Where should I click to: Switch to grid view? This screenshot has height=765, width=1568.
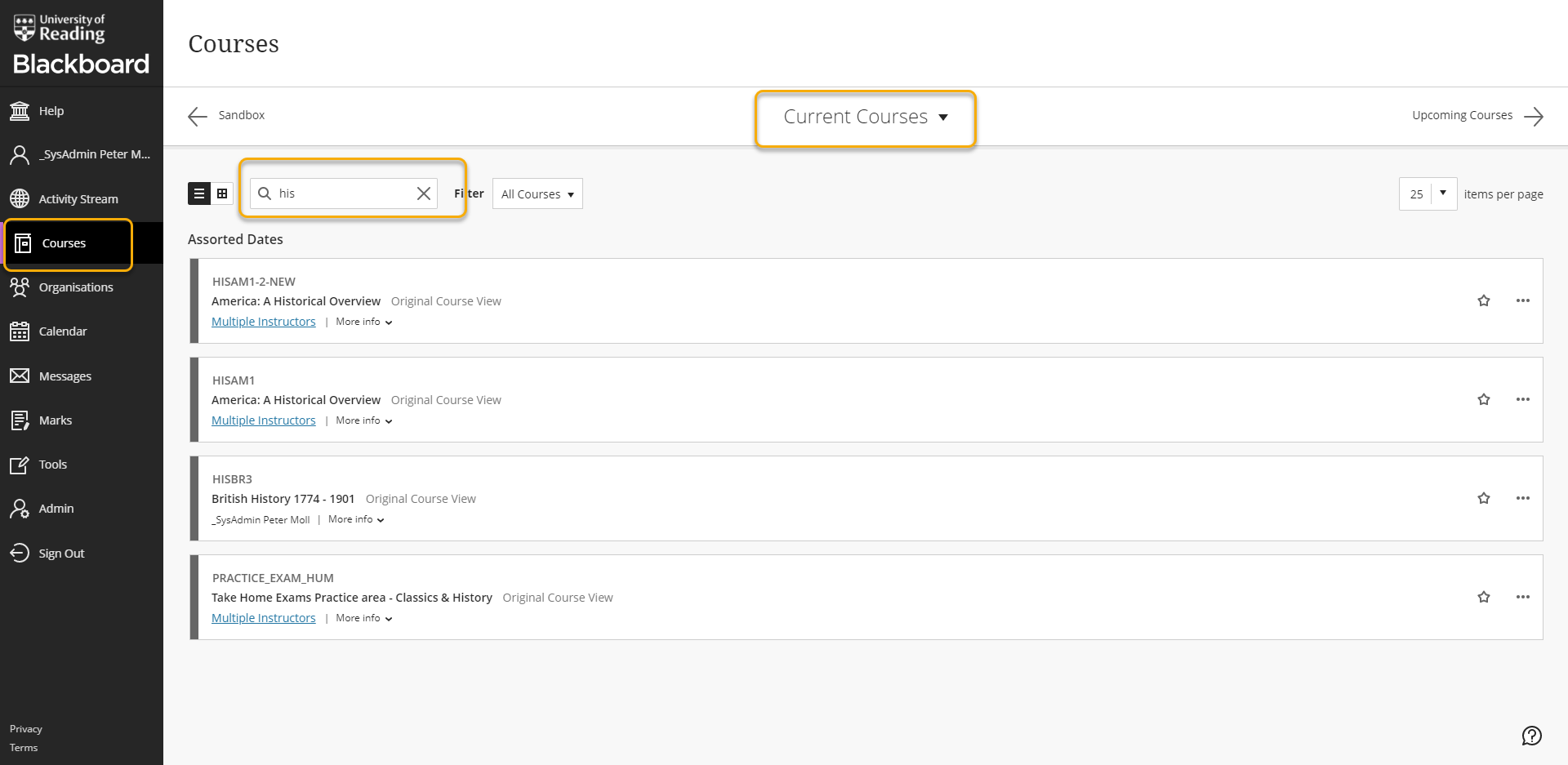pyautogui.click(x=222, y=193)
